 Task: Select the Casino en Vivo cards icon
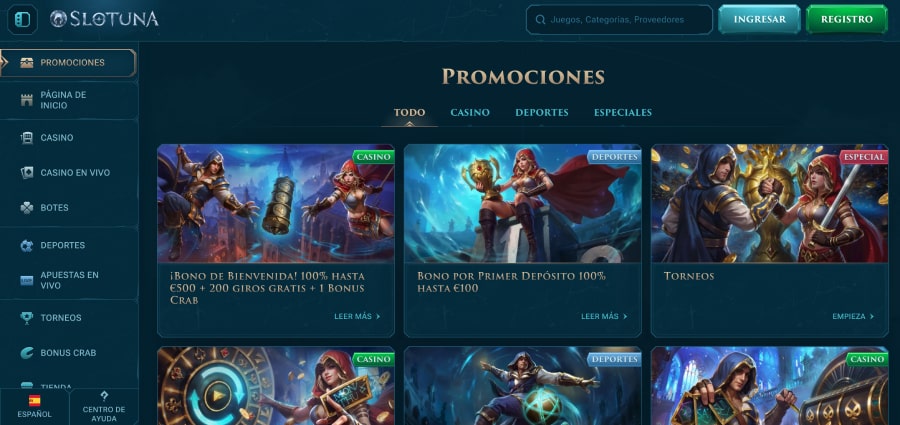pos(26,173)
